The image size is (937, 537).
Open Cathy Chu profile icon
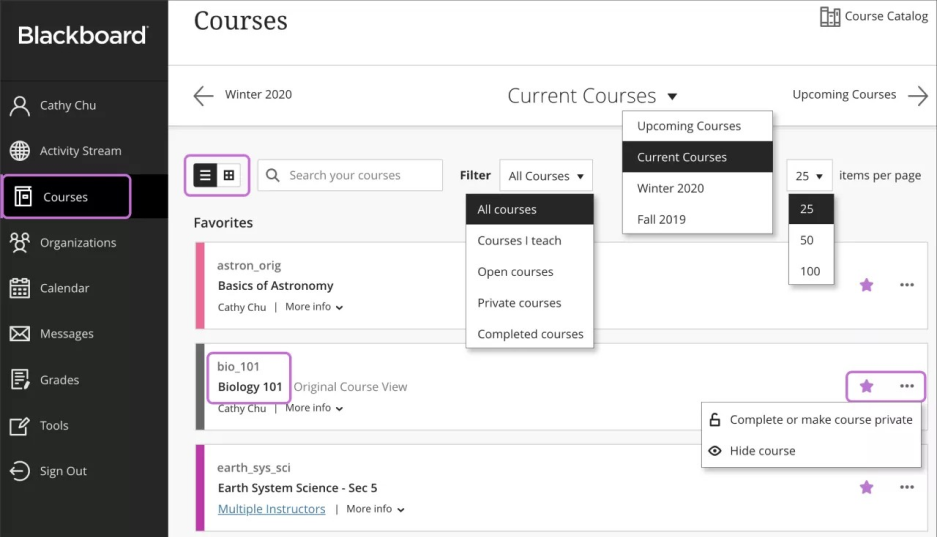[20, 106]
